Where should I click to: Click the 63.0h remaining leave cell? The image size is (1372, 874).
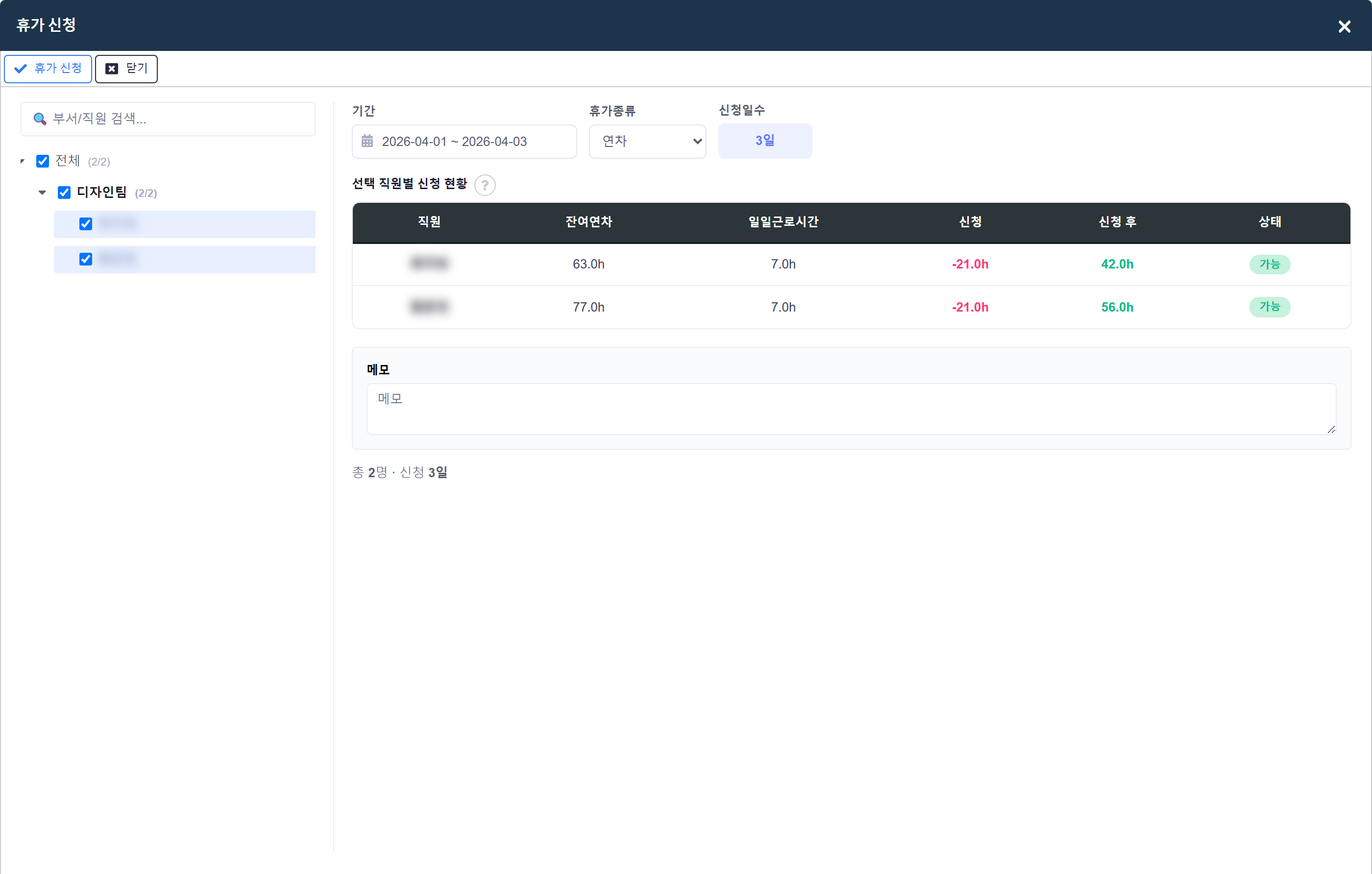pos(588,265)
